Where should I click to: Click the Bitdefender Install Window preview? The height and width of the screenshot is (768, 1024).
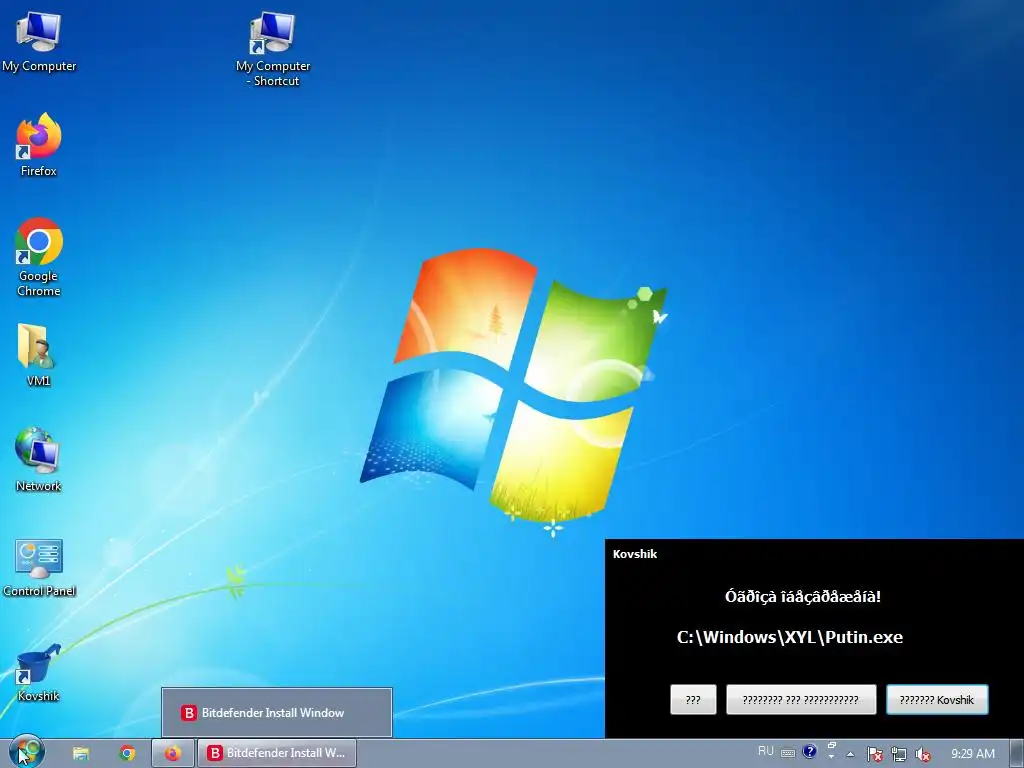(x=277, y=712)
